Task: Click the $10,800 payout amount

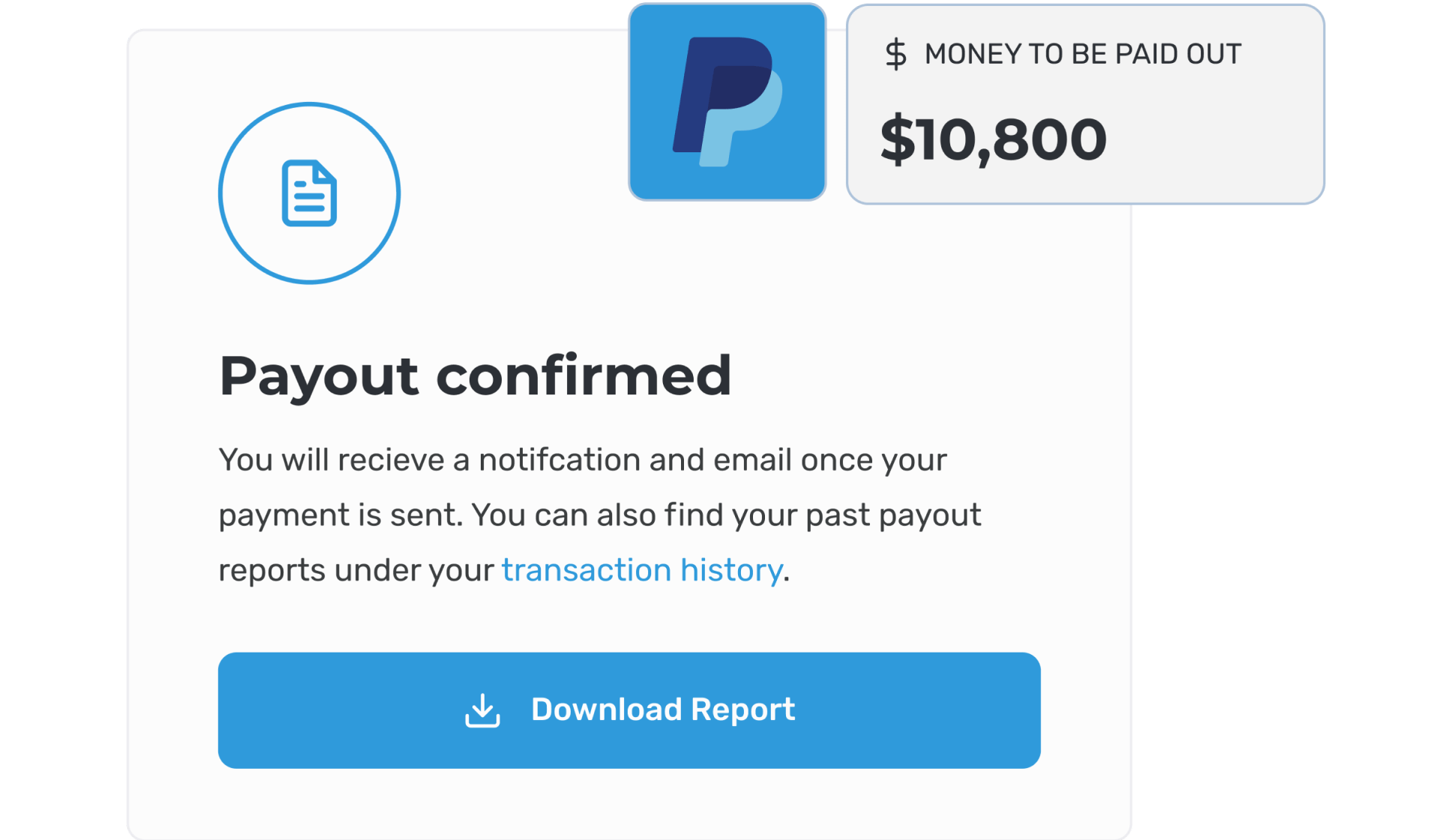Action: [x=993, y=139]
